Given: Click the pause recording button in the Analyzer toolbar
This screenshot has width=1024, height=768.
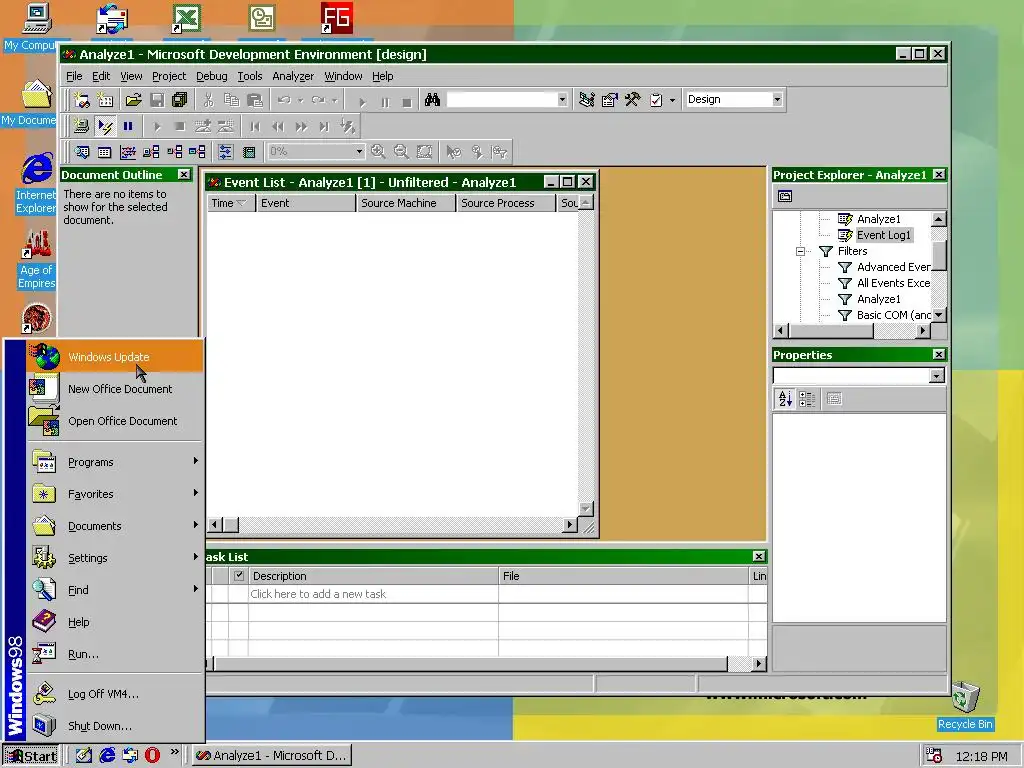Looking at the screenshot, I should coord(128,126).
